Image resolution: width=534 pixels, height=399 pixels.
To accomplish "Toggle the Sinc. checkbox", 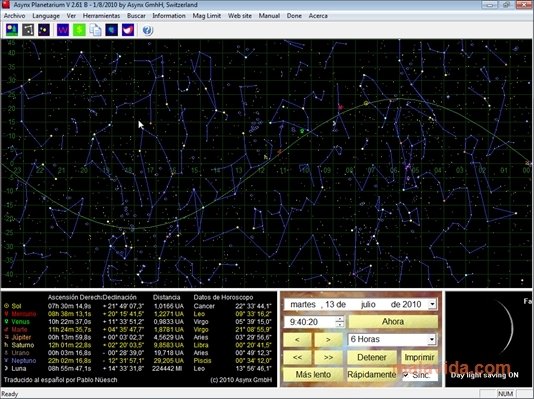I will (406, 375).
